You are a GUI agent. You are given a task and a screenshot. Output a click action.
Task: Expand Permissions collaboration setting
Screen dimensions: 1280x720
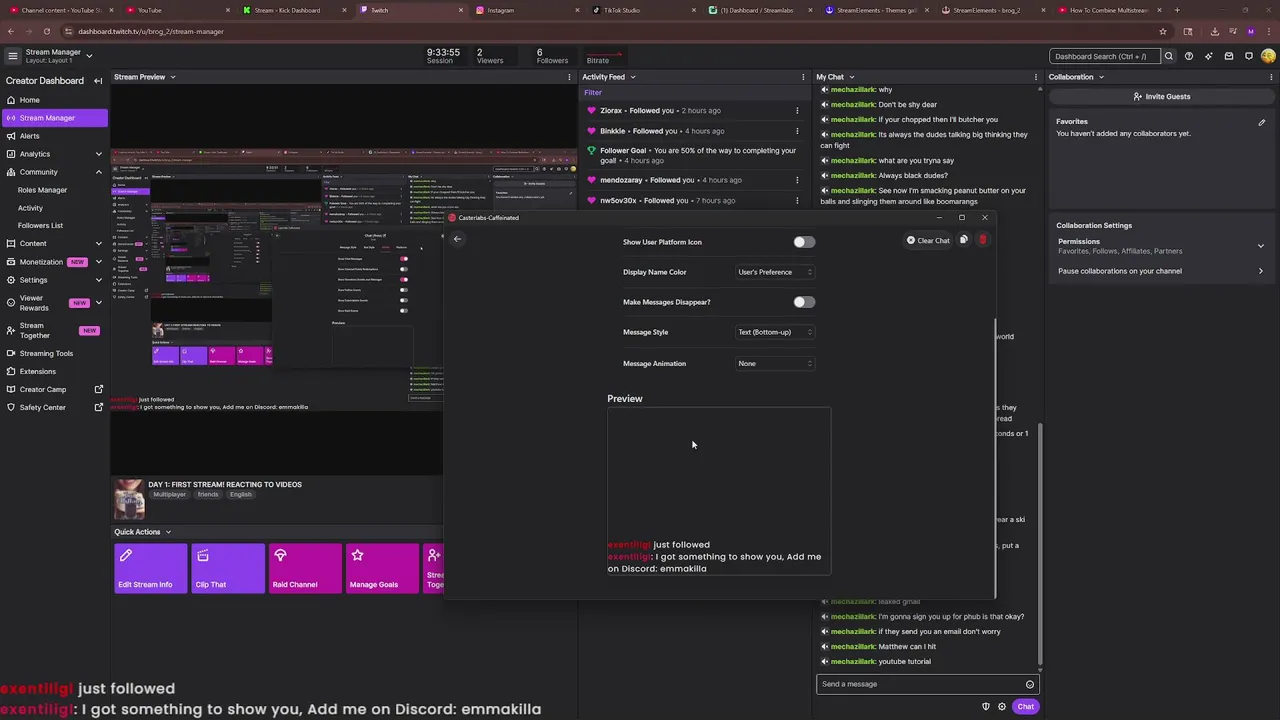coord(1260,246)
